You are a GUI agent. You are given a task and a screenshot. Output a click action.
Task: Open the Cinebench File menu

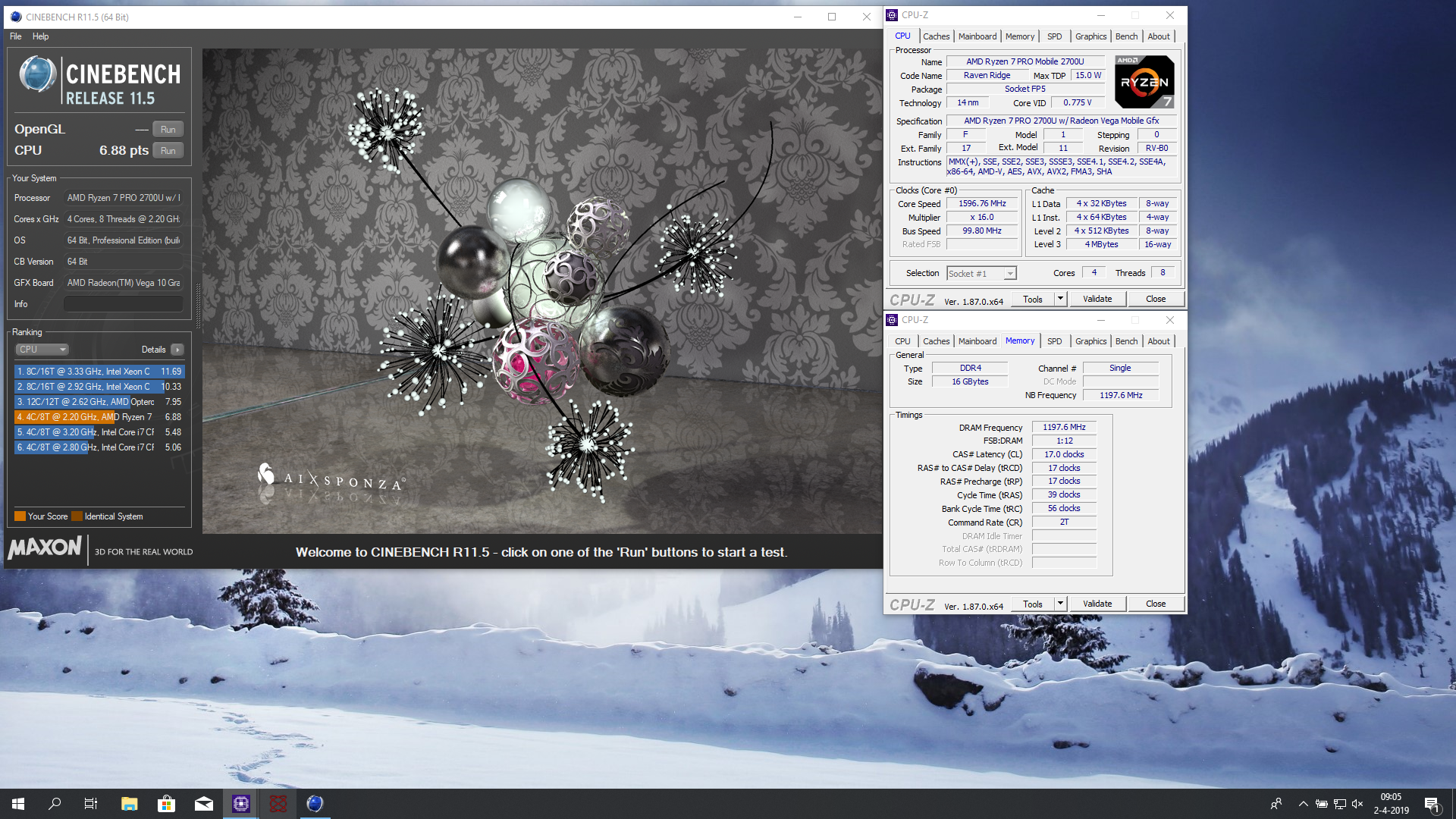tap(15, 36)
